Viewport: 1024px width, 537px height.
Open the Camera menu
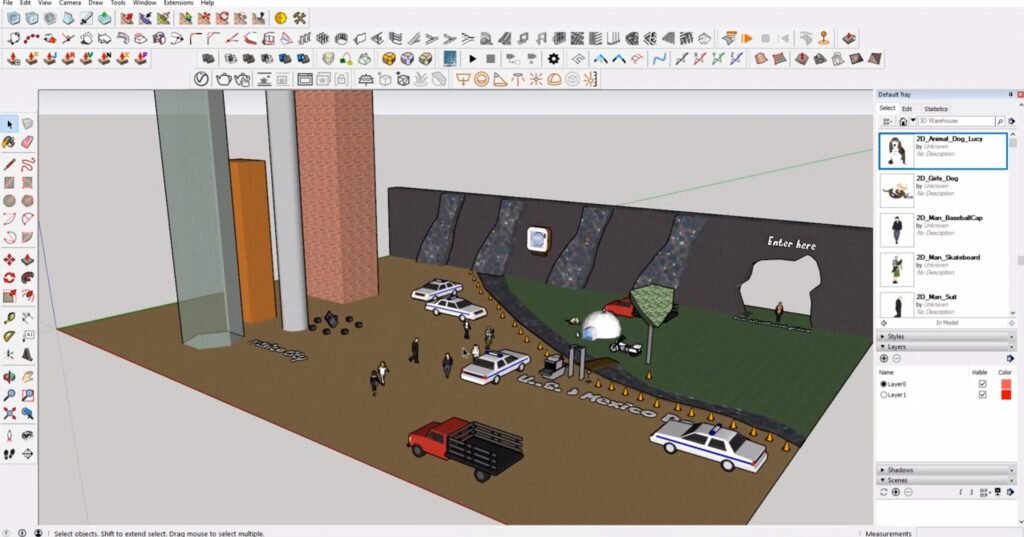point(70,3)
